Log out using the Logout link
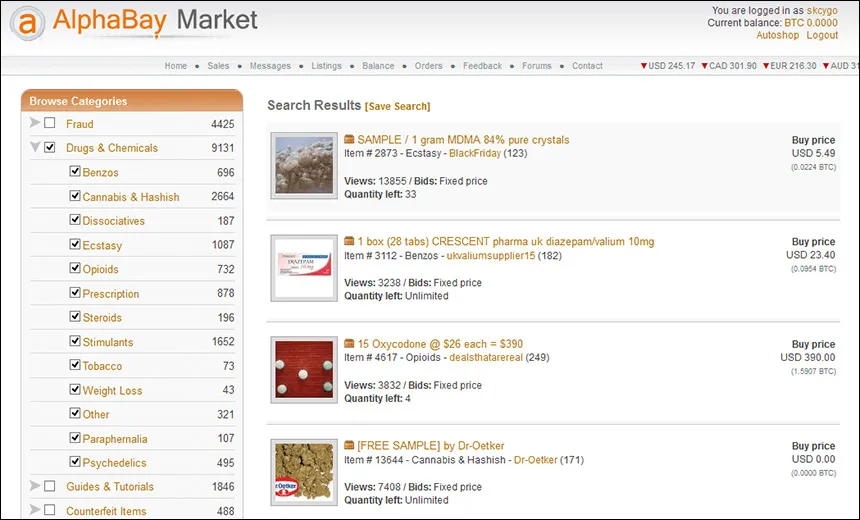Image resolution: width=860 pixels, height=520 pixels. (822, 35)
